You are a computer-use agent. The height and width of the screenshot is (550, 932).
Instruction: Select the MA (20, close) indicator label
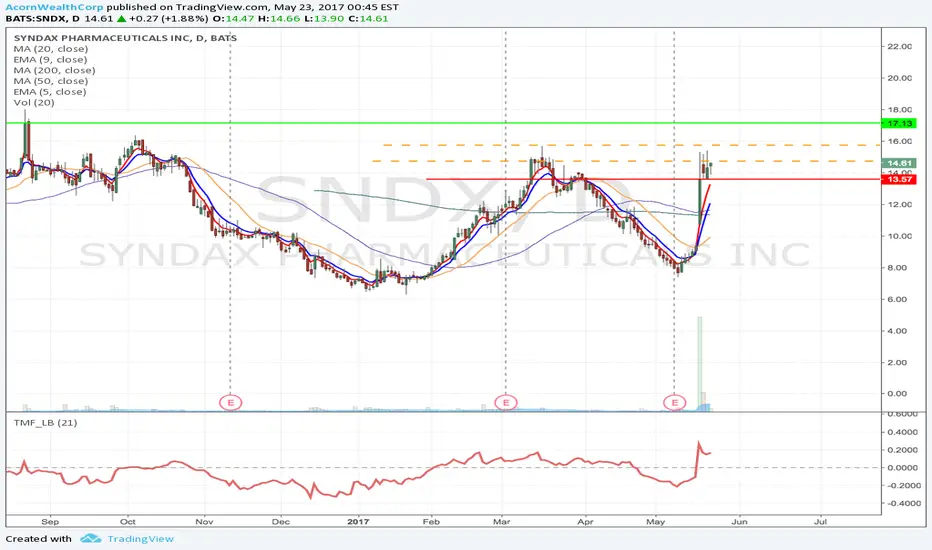[x=51, y=49]
